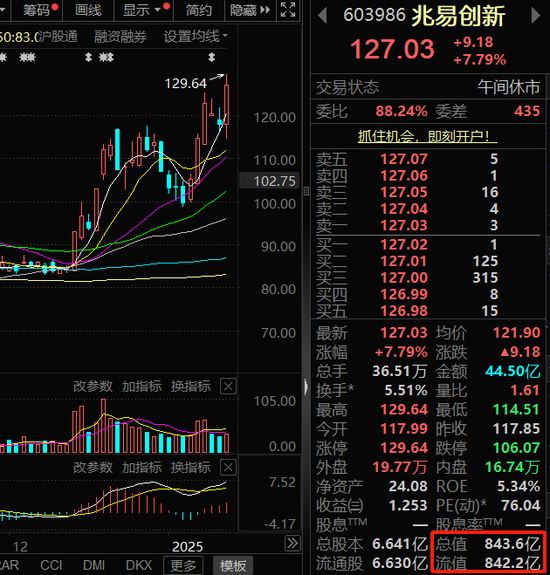Click 换指标 in the MACD panel
Screen dimensions: 550x575
(x=191, y=468)
